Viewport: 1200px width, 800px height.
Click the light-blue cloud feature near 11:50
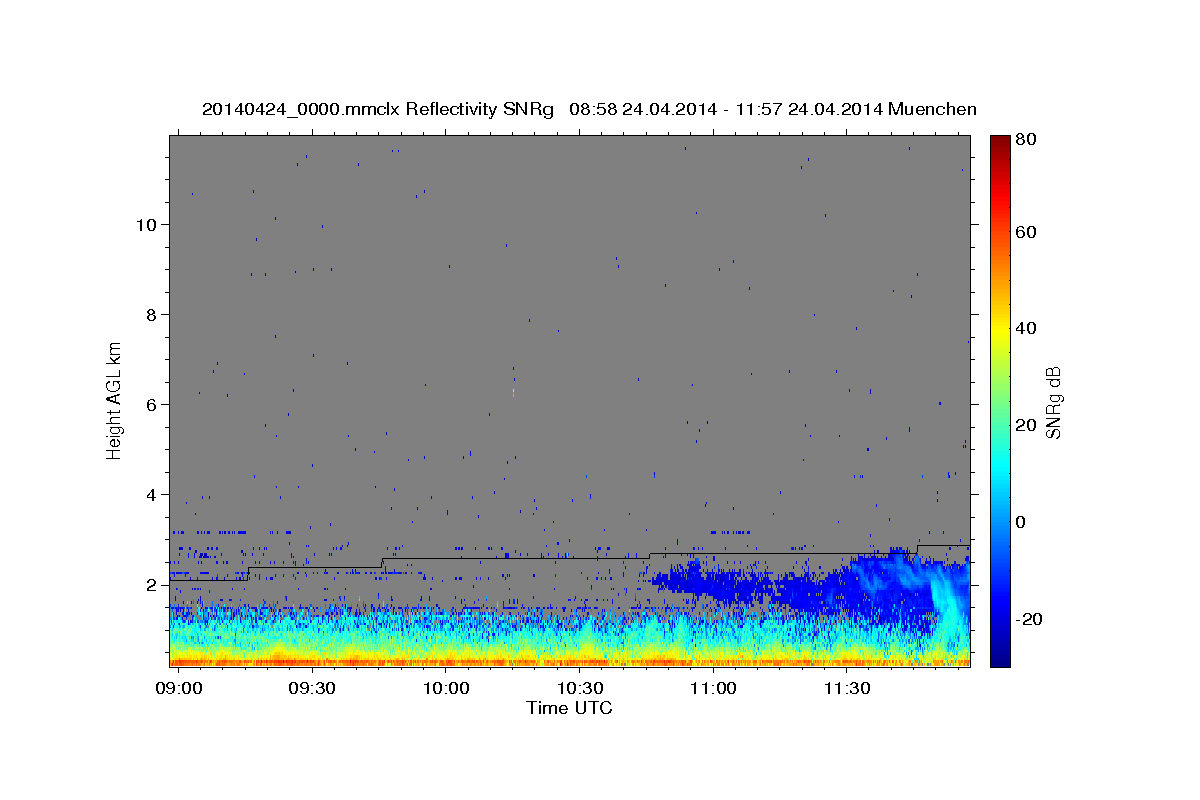[x=945, y=600]
